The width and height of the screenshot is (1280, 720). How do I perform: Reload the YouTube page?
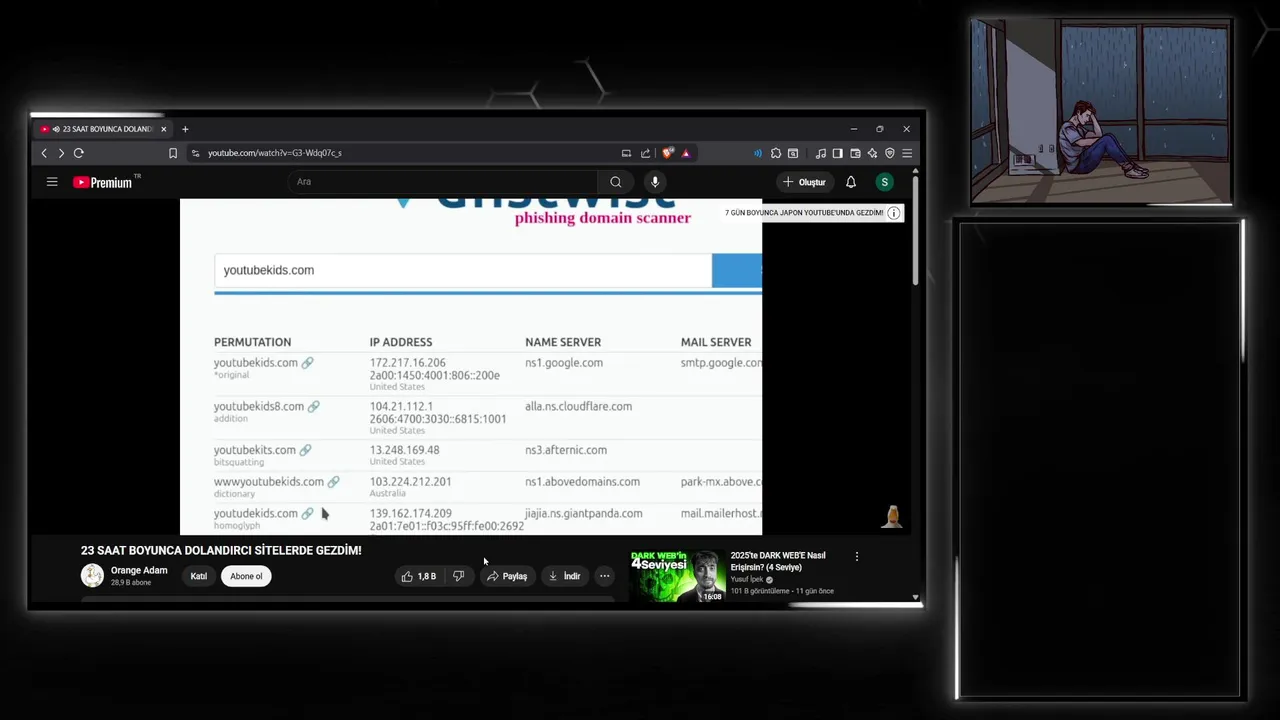tap(78, 153)
